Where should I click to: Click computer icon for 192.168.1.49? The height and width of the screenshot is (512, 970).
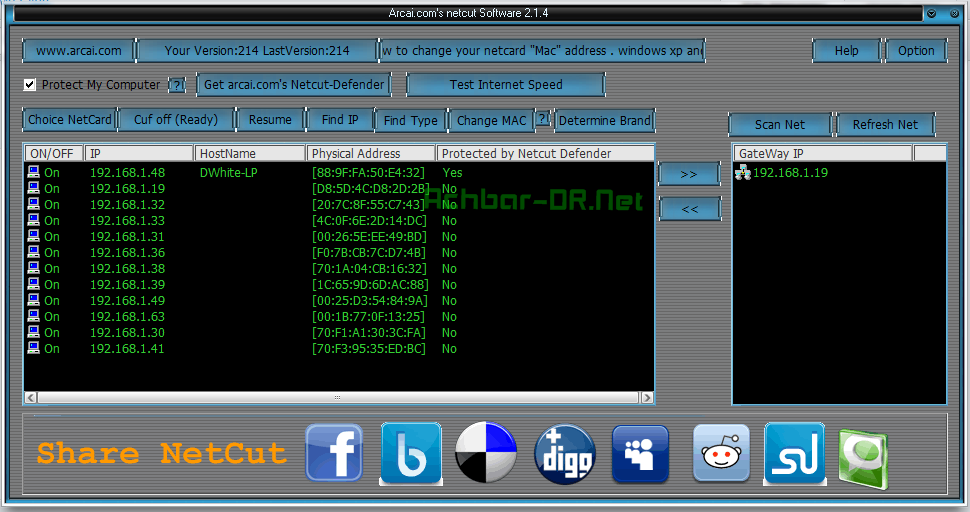click(33, 301)
